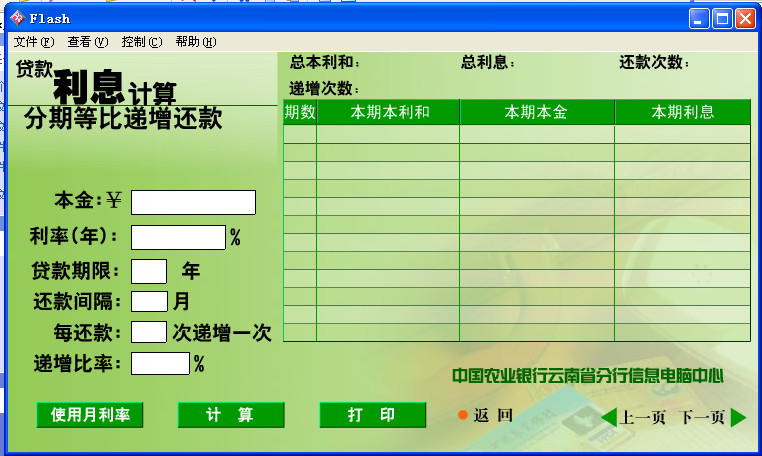Click the 分期等比递增还款 heading
This screenshot has height=456, width=762.
point(123,118)
